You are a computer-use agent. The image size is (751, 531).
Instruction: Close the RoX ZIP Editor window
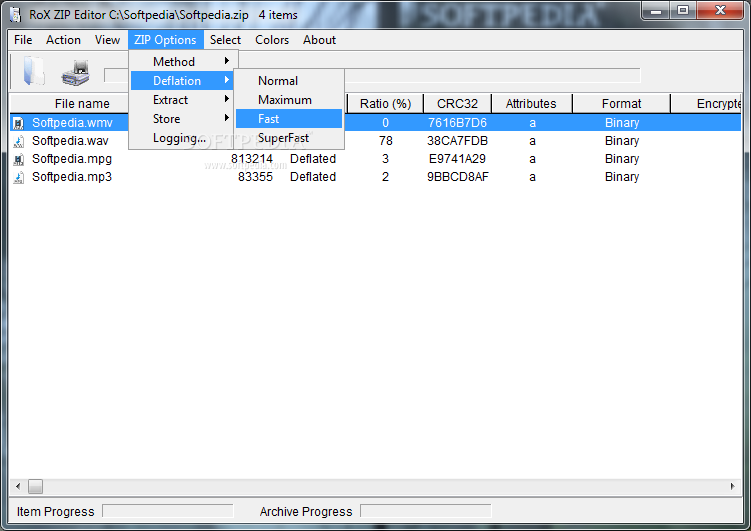(x=720, y=11)
